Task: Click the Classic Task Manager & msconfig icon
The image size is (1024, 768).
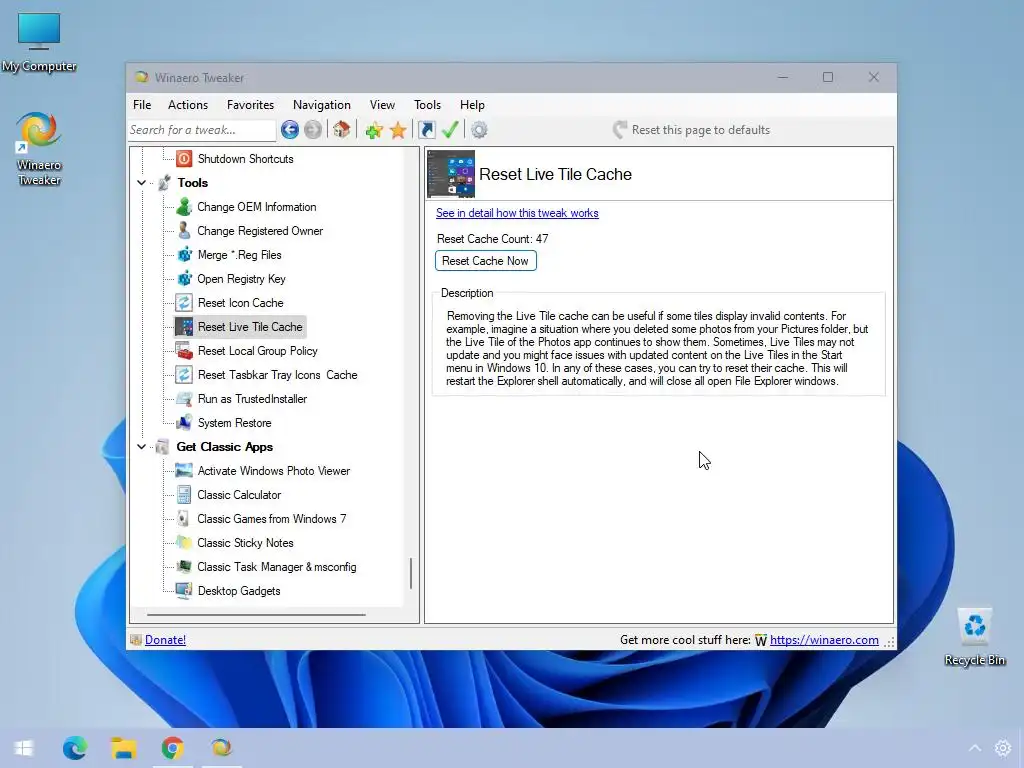Action: [184, 567]
